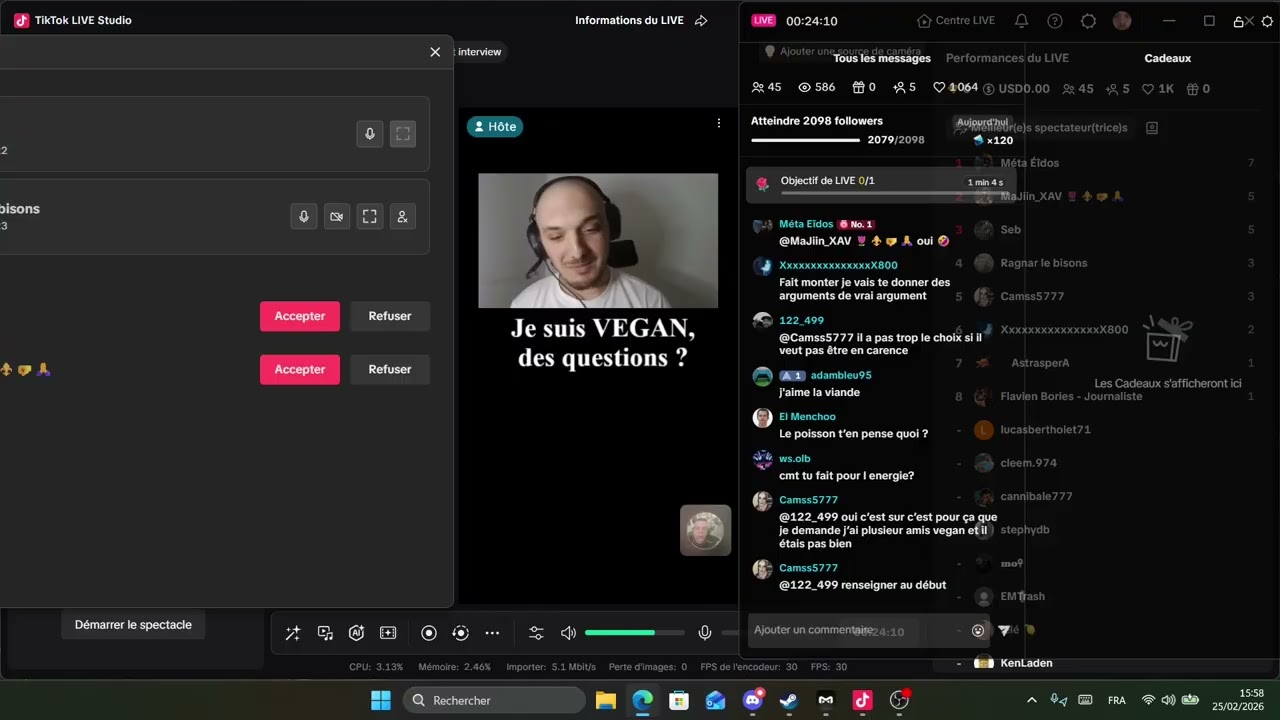This screenshot has height=720, width=1280.
Task: Open the magic wand effects tool
Action: [x=293, y=633]
